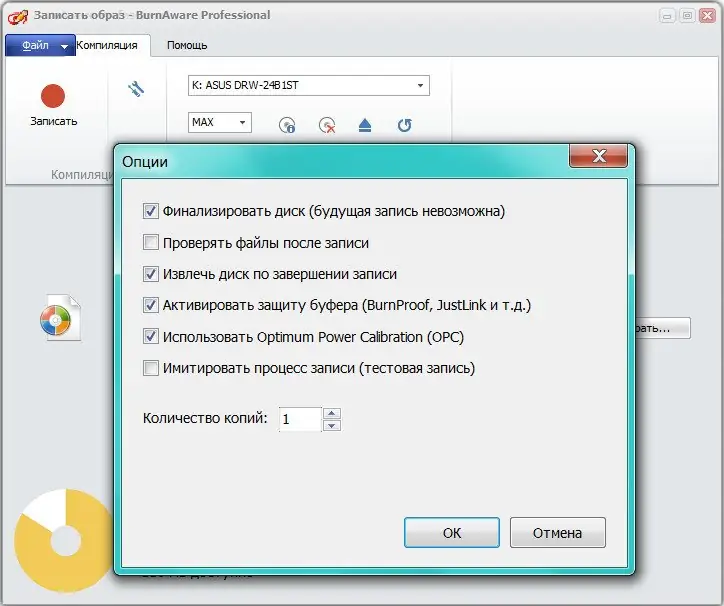Click the yellow disc usage pie chart
Viewport: 724px width, 606px height.
click(64, 540)
